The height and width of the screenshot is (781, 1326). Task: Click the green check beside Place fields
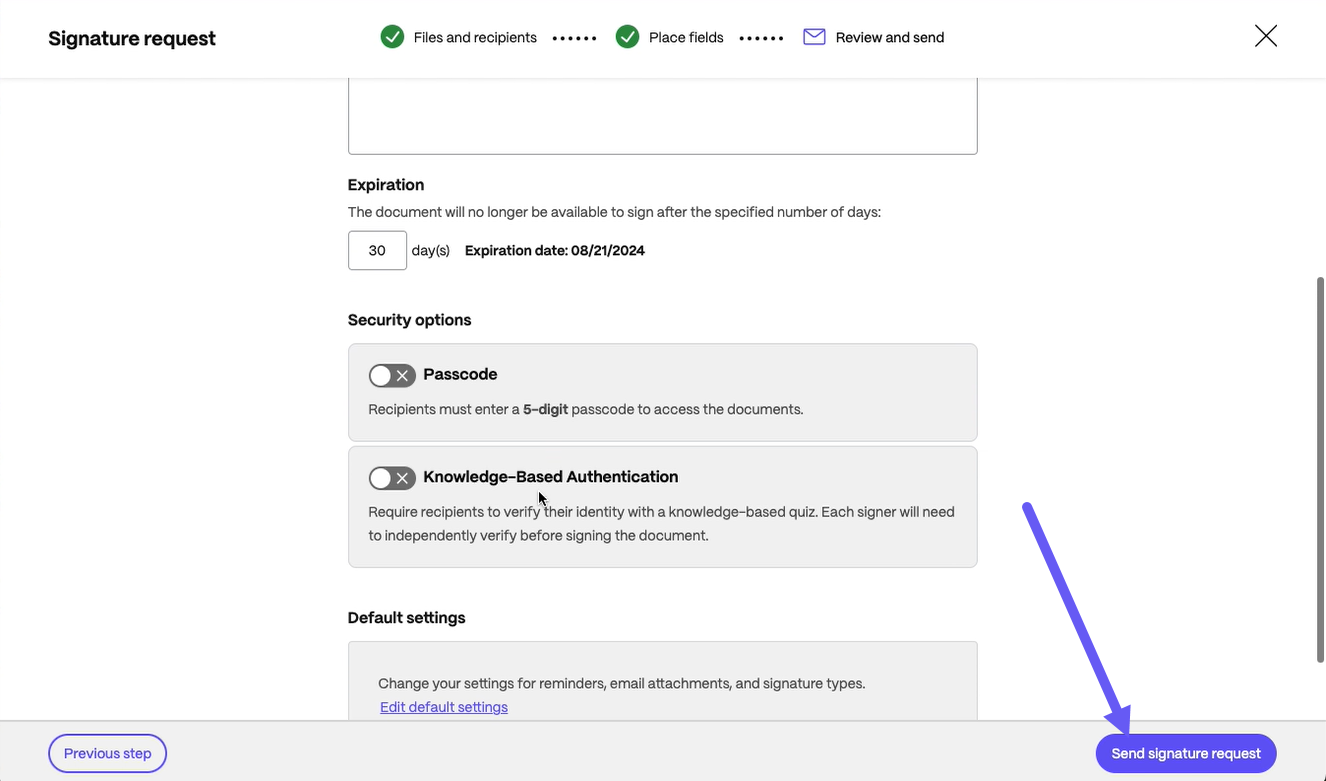627,37
